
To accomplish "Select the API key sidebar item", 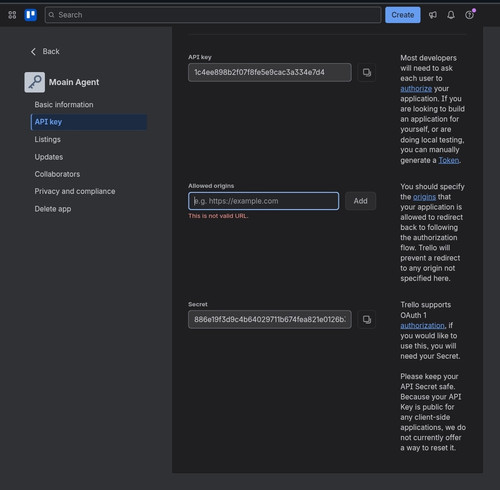I will (89, 122).
